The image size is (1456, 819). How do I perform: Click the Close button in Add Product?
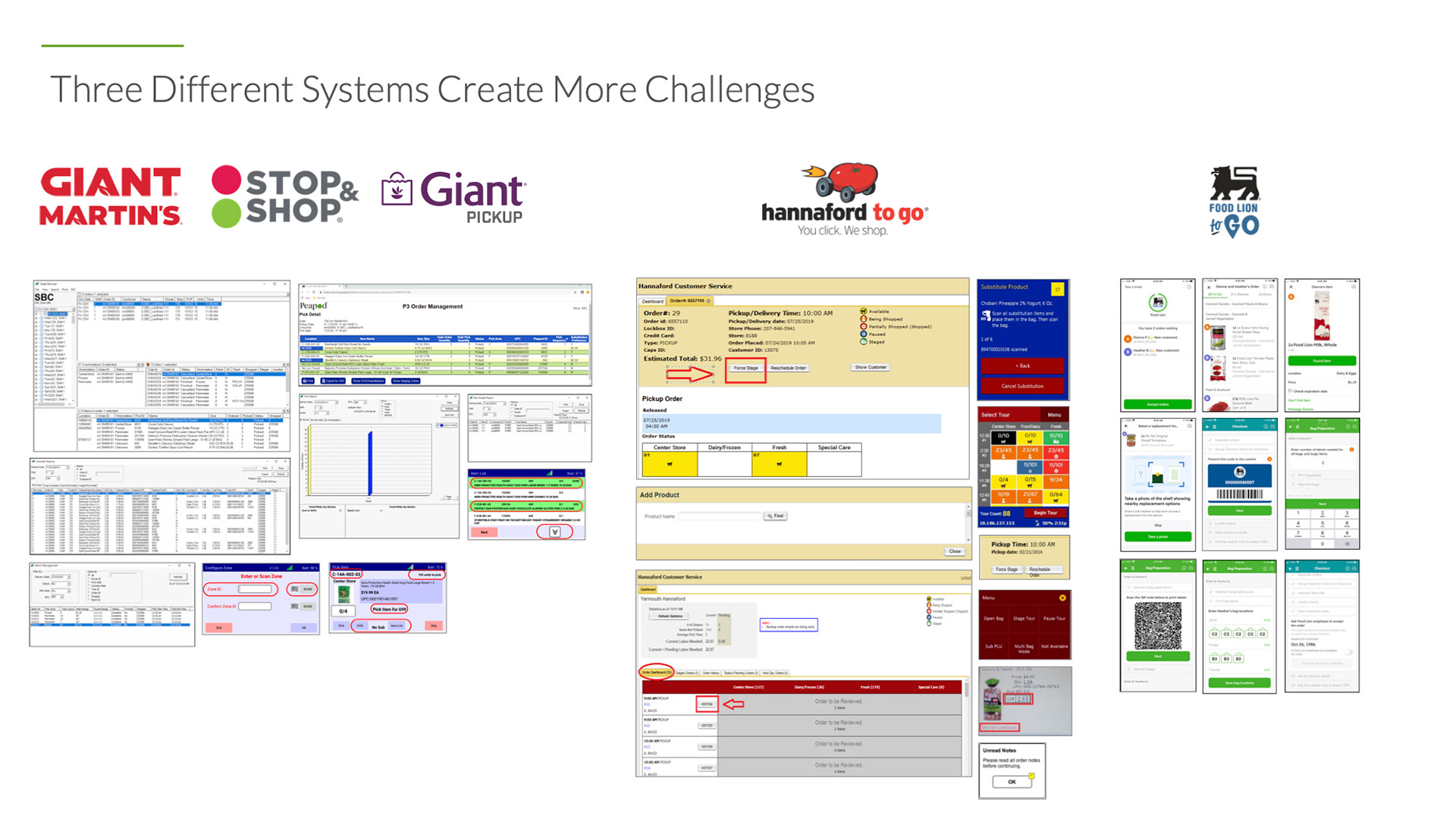(955, 551)
